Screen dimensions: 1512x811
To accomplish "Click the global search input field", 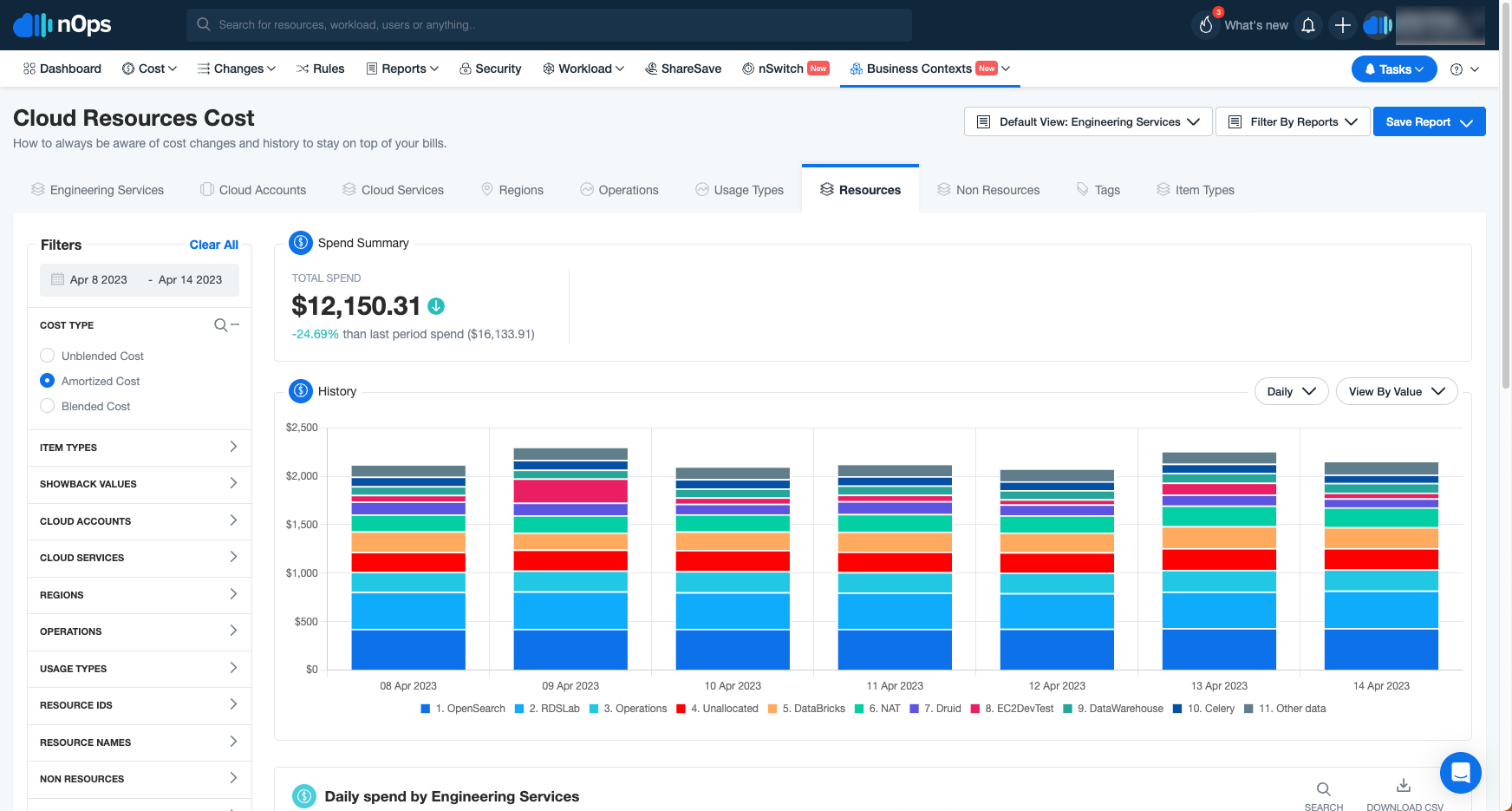I will (x=549, y=25).
